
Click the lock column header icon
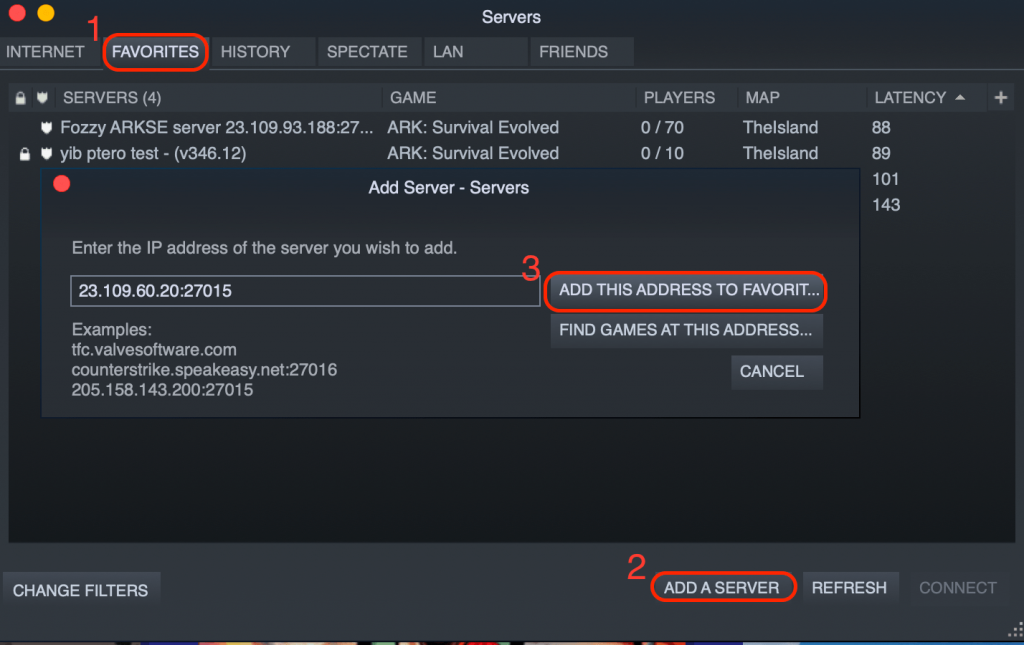point(22,97)
